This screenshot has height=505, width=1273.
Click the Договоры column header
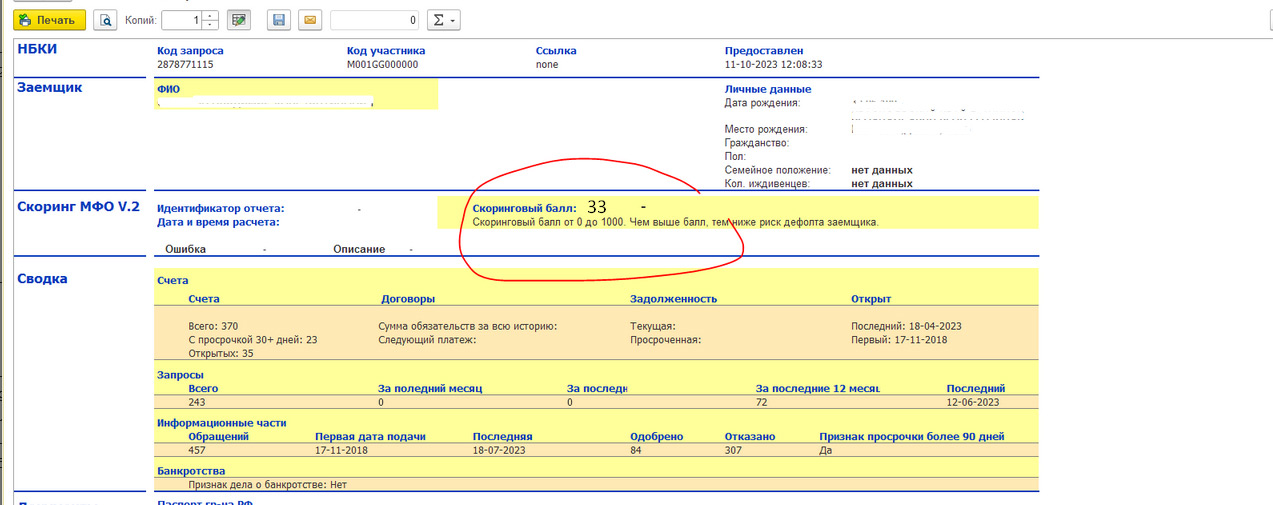click(408, 299)
